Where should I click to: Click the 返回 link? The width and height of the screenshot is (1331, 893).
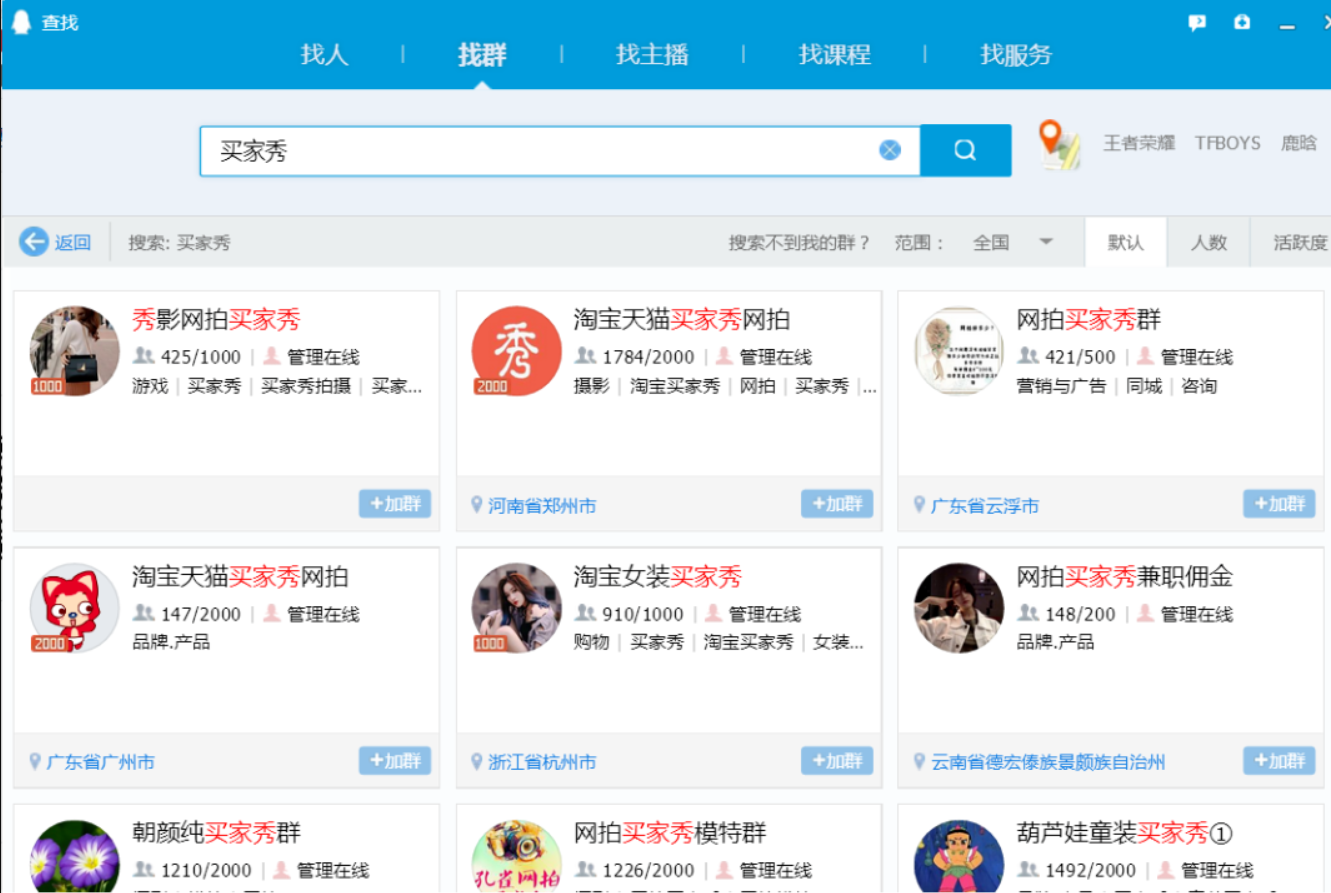coord(73,242)
